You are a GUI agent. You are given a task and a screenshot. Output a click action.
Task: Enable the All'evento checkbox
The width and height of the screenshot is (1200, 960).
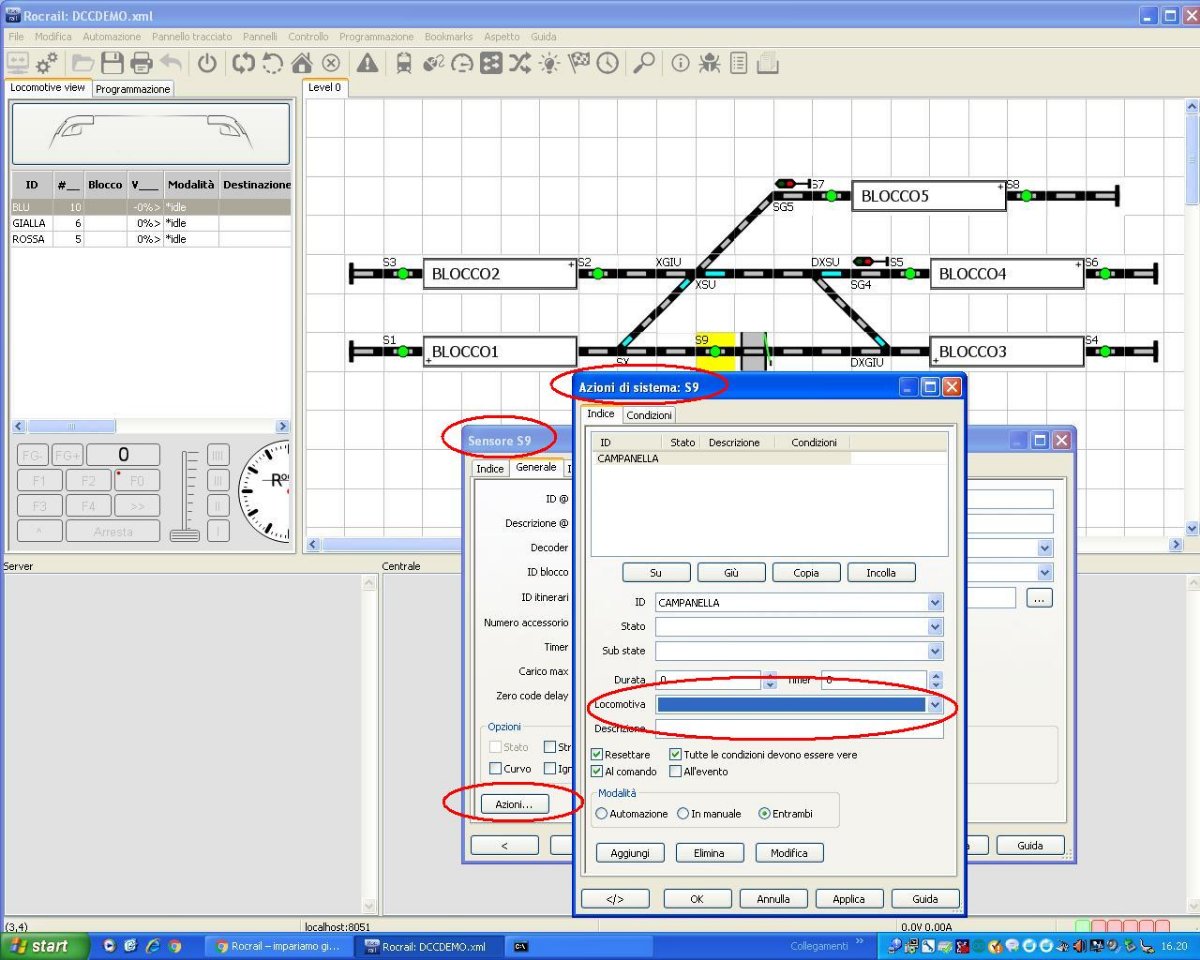(676, 772)
